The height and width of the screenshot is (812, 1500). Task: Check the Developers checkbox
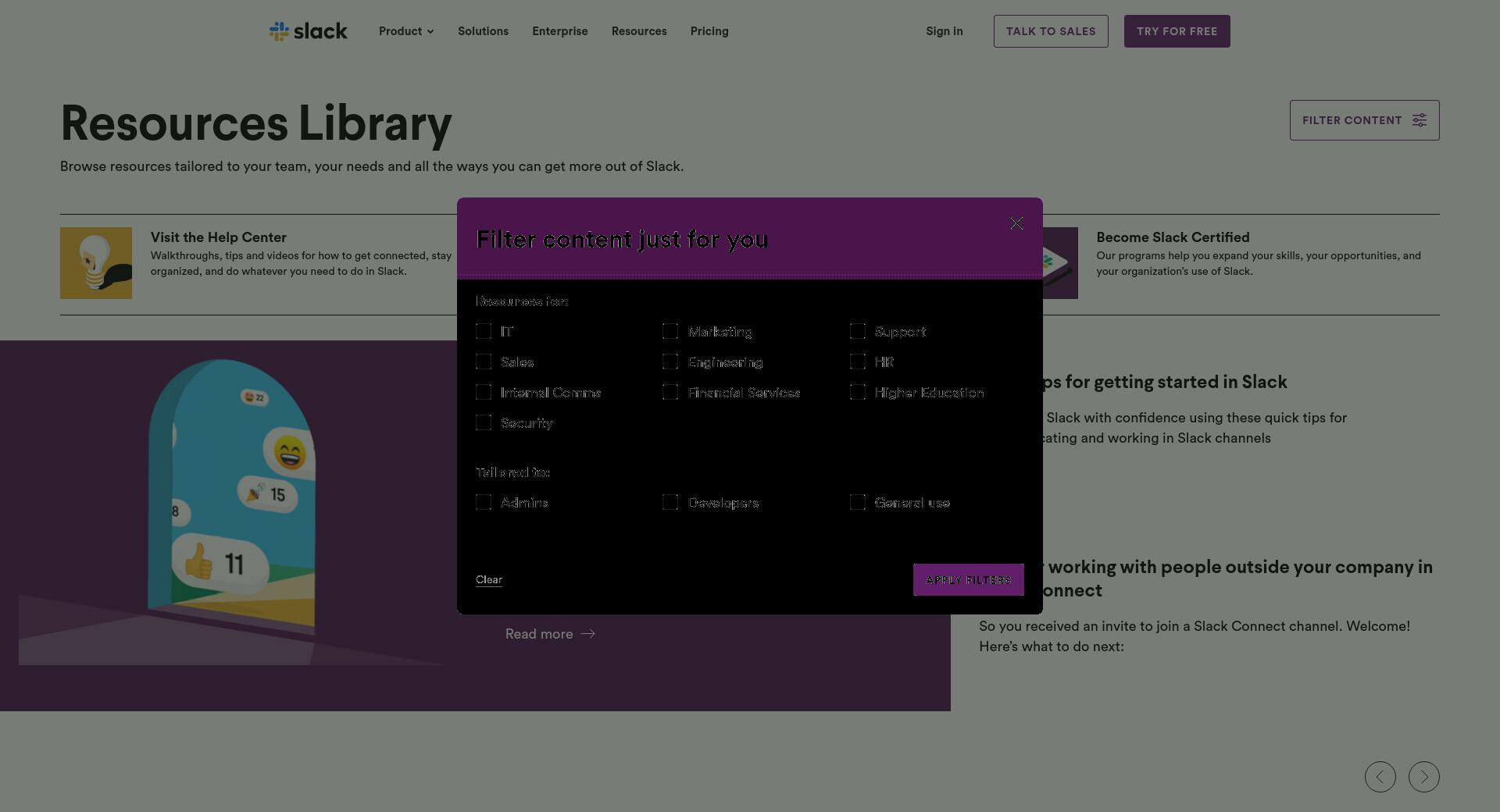pos(670,502)
